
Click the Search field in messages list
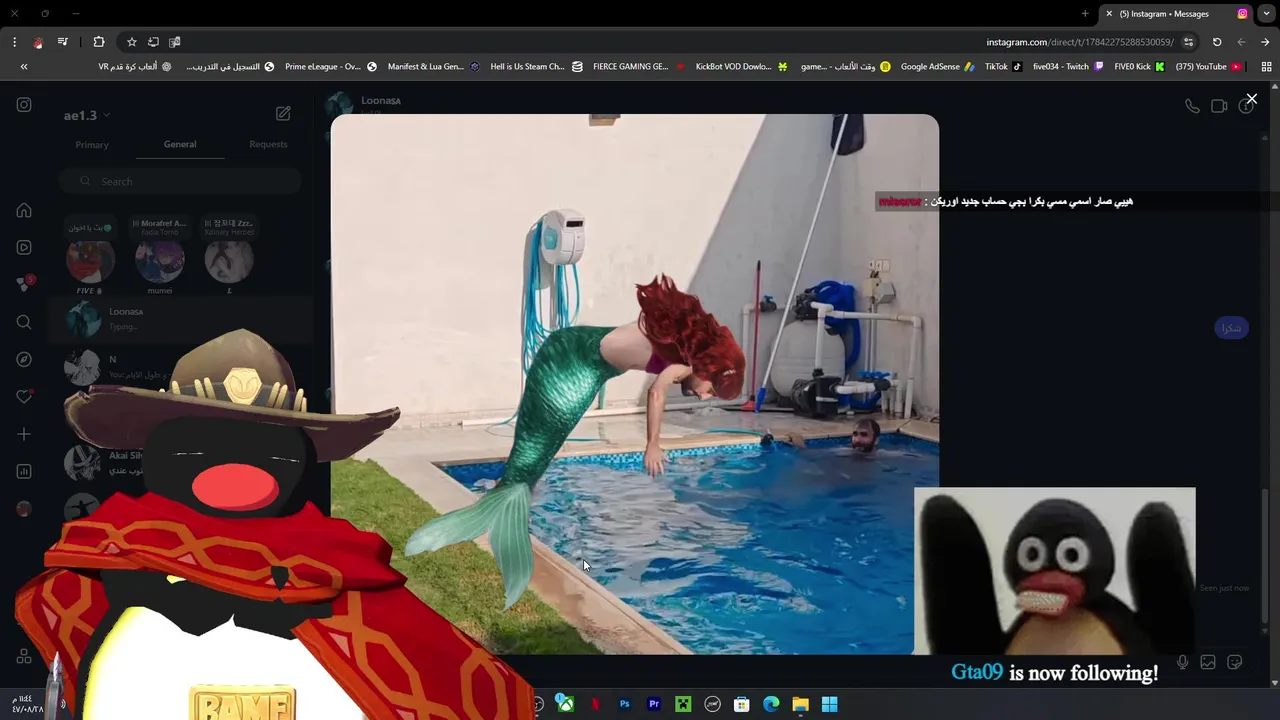(180, 181)
